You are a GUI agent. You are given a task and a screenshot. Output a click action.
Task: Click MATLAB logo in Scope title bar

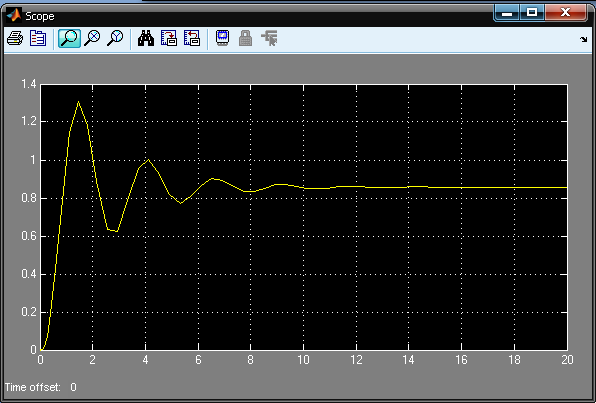pyautogui.click(x=14, y=16)
